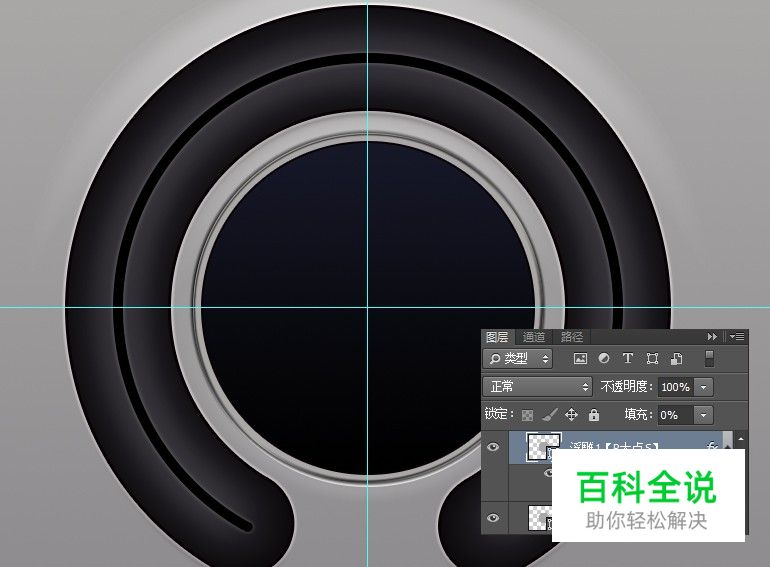Switch to the 通道 tab
The height and width of the screenshot is (567, 770).
(534, 337)
